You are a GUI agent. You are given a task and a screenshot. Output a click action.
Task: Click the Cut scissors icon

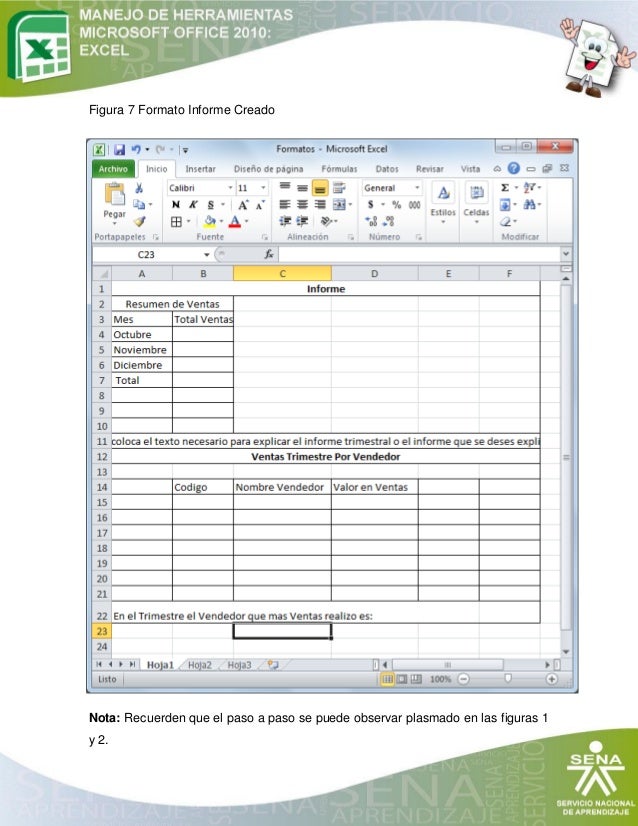click(139, 188)
